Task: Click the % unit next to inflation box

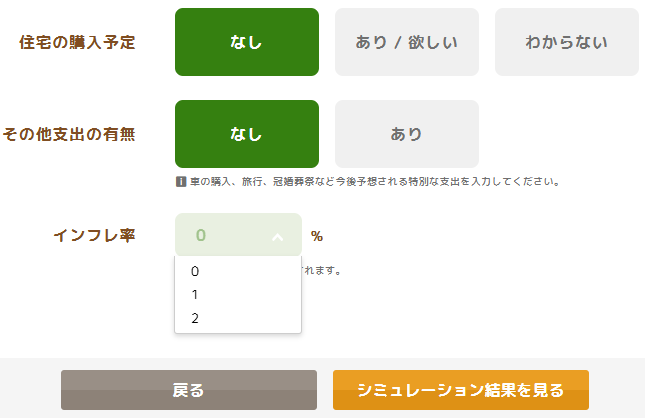Action: pyautogui.click(x=317, y=236)
